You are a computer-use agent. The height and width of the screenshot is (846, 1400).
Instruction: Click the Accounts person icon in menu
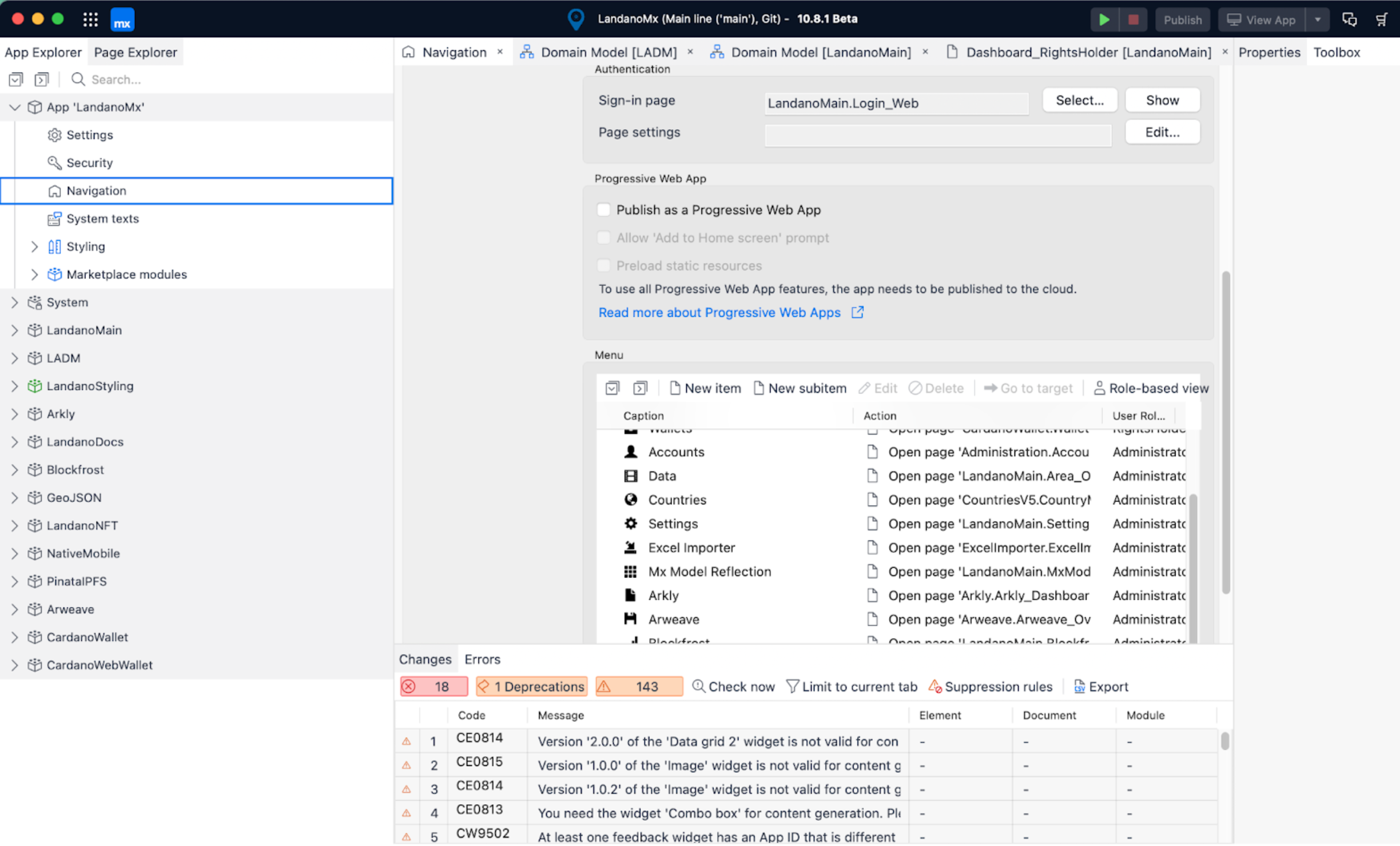point(630,452)
